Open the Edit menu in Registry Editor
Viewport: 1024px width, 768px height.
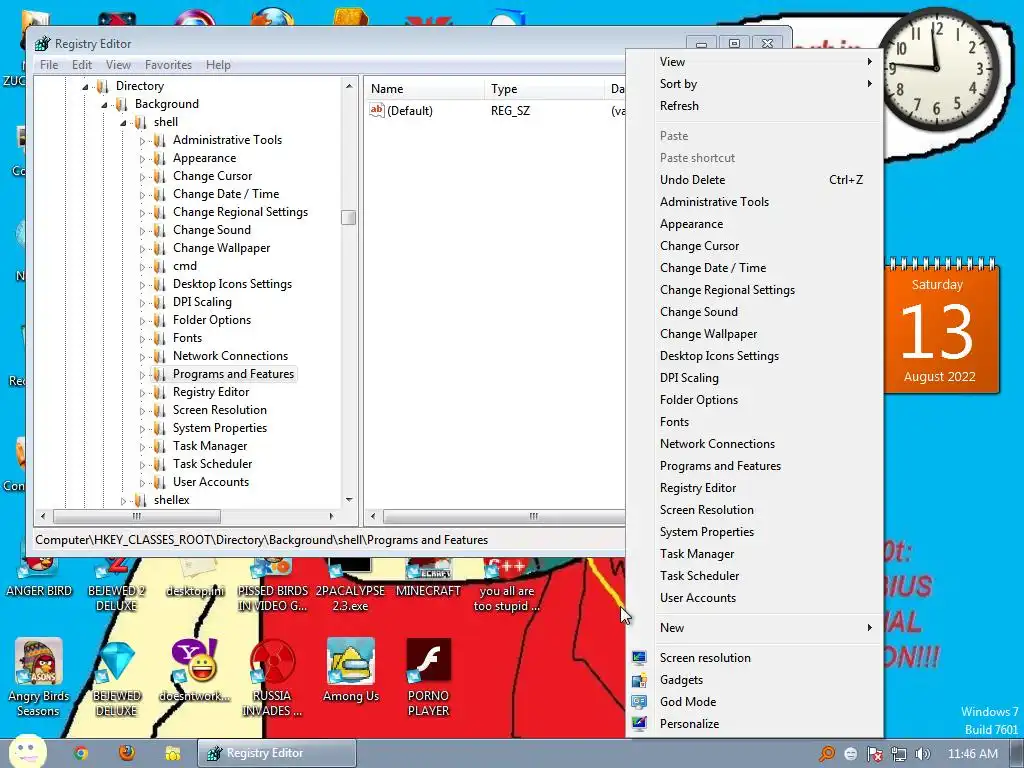(82, 65)
